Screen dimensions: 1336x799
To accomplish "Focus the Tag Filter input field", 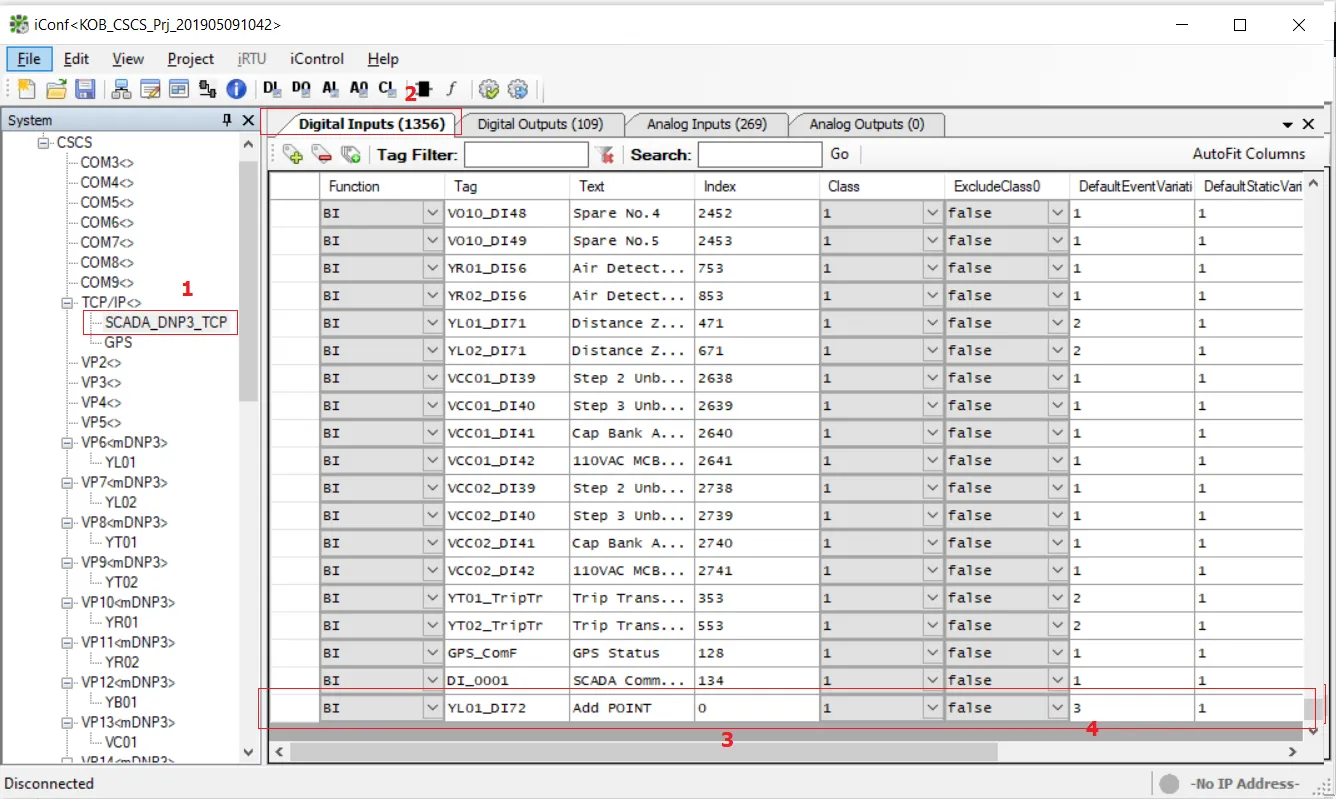I will pyautogui.click(x=526, y=154).
